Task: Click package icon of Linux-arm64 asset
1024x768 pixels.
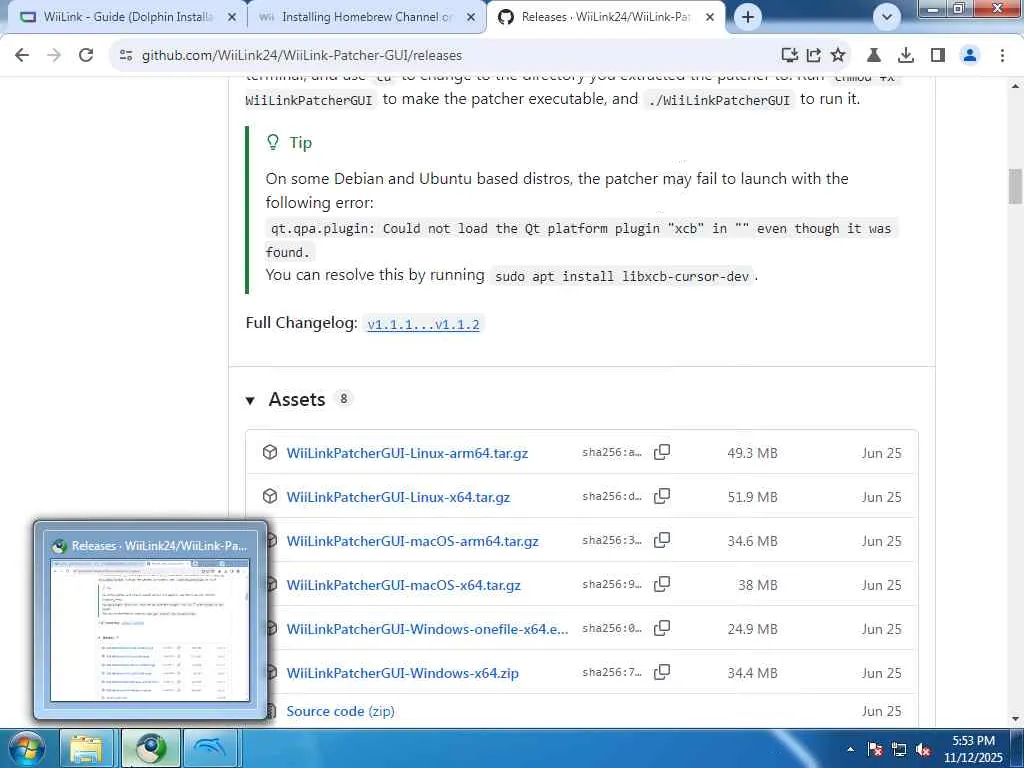Action: (x=270, y=452)
